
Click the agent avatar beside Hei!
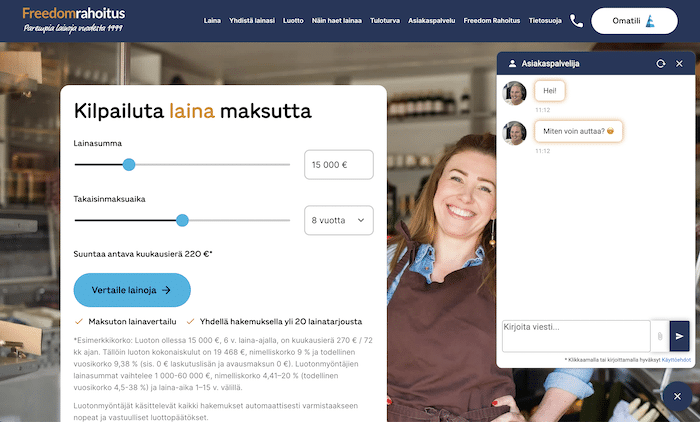tap(514, 93)
